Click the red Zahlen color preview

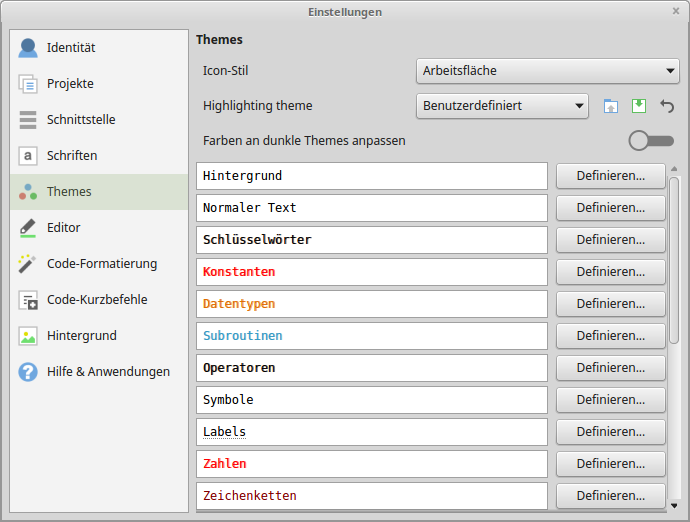(371, 464)
